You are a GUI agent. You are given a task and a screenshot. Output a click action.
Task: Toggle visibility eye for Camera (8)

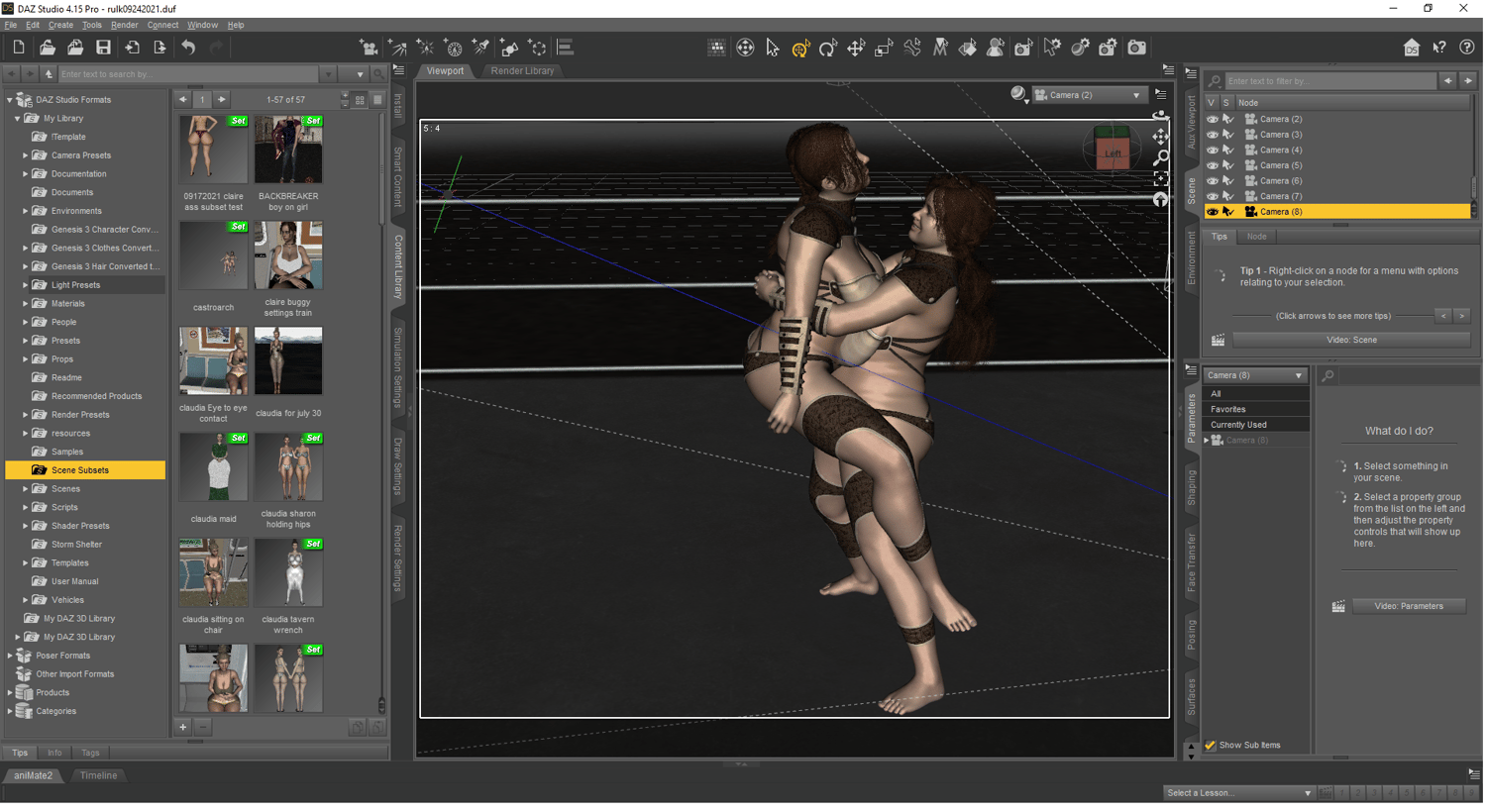1212,212
